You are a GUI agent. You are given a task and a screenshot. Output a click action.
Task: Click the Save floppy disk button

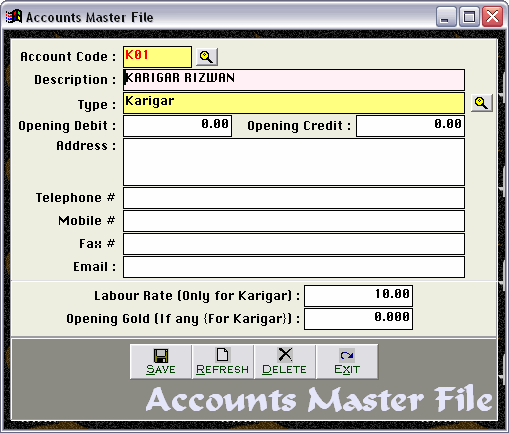tap(161, 362)
